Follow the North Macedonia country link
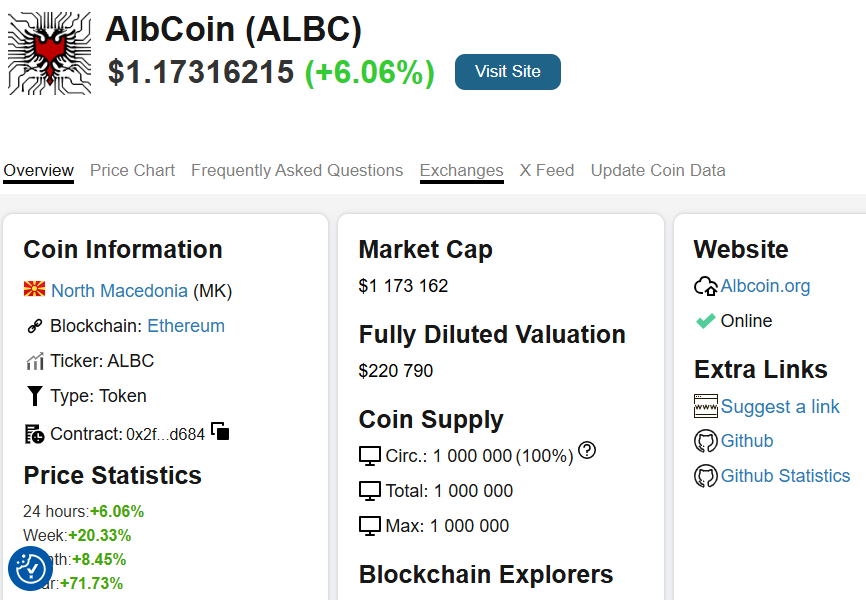 point(119,291)
